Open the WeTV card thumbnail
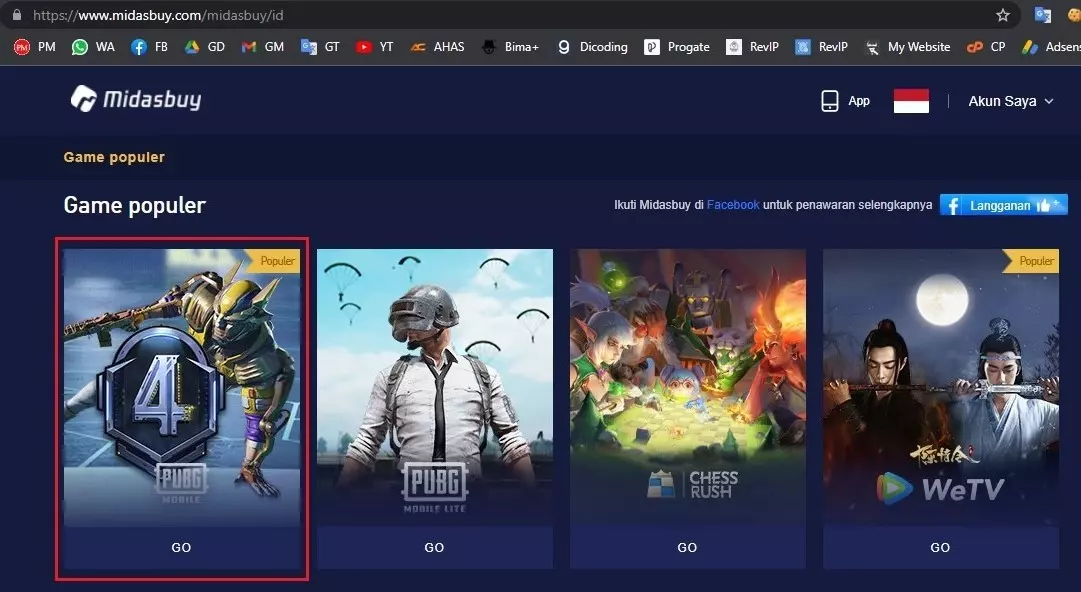The width and height of the screenshot is (1081, 592). [941, 387]
